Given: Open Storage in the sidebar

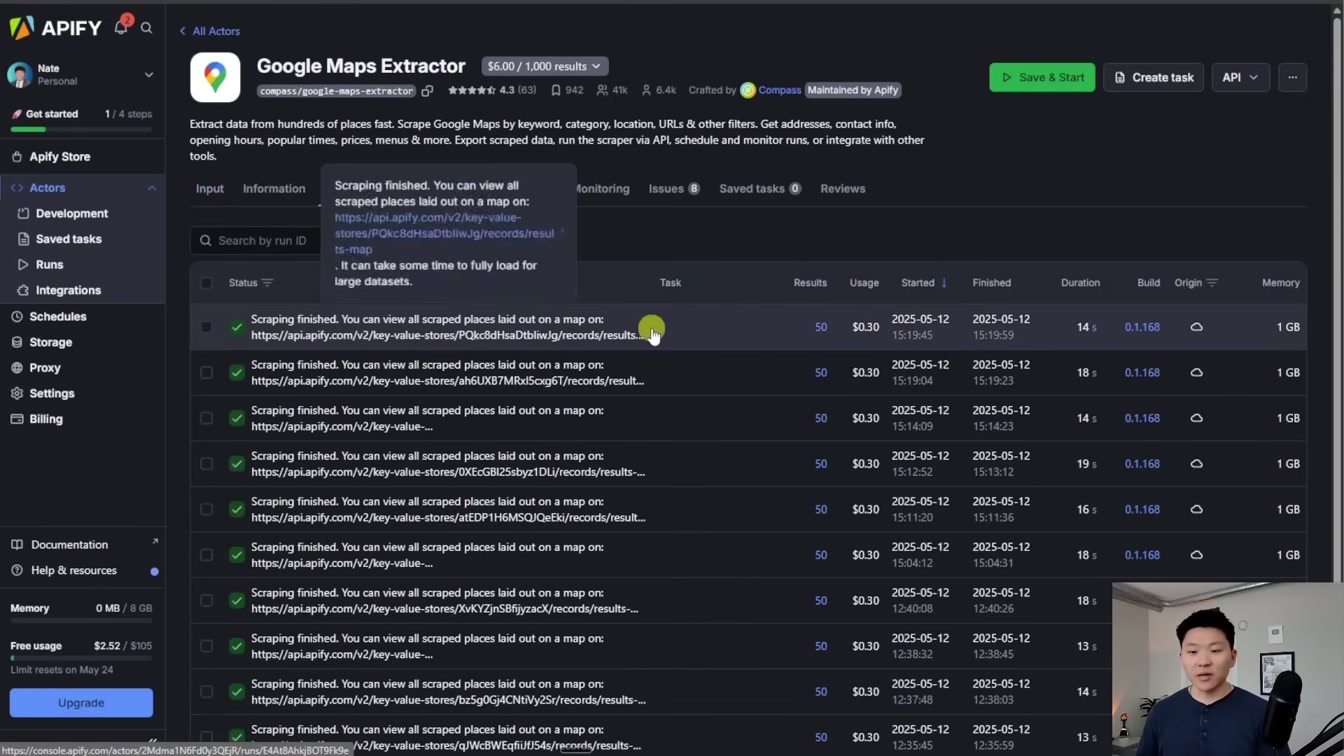Looking at the screenshot, I should coord(50,342).
